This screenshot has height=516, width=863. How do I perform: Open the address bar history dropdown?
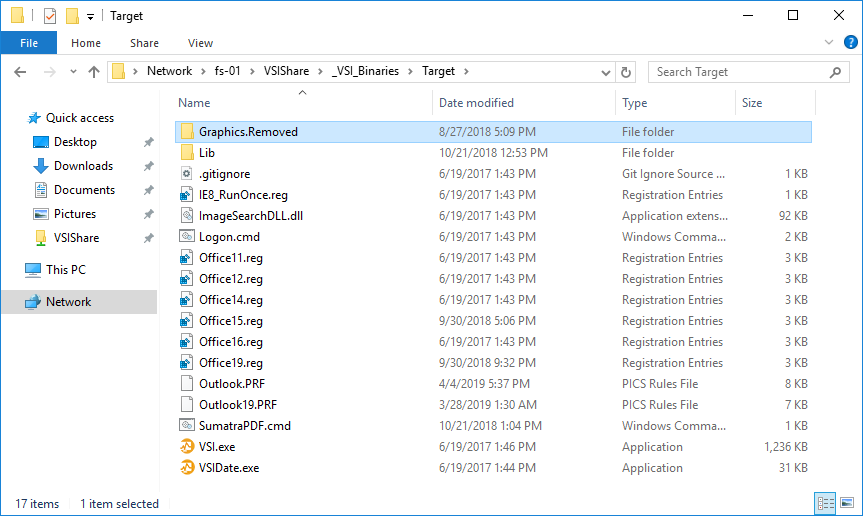point(605,72)
